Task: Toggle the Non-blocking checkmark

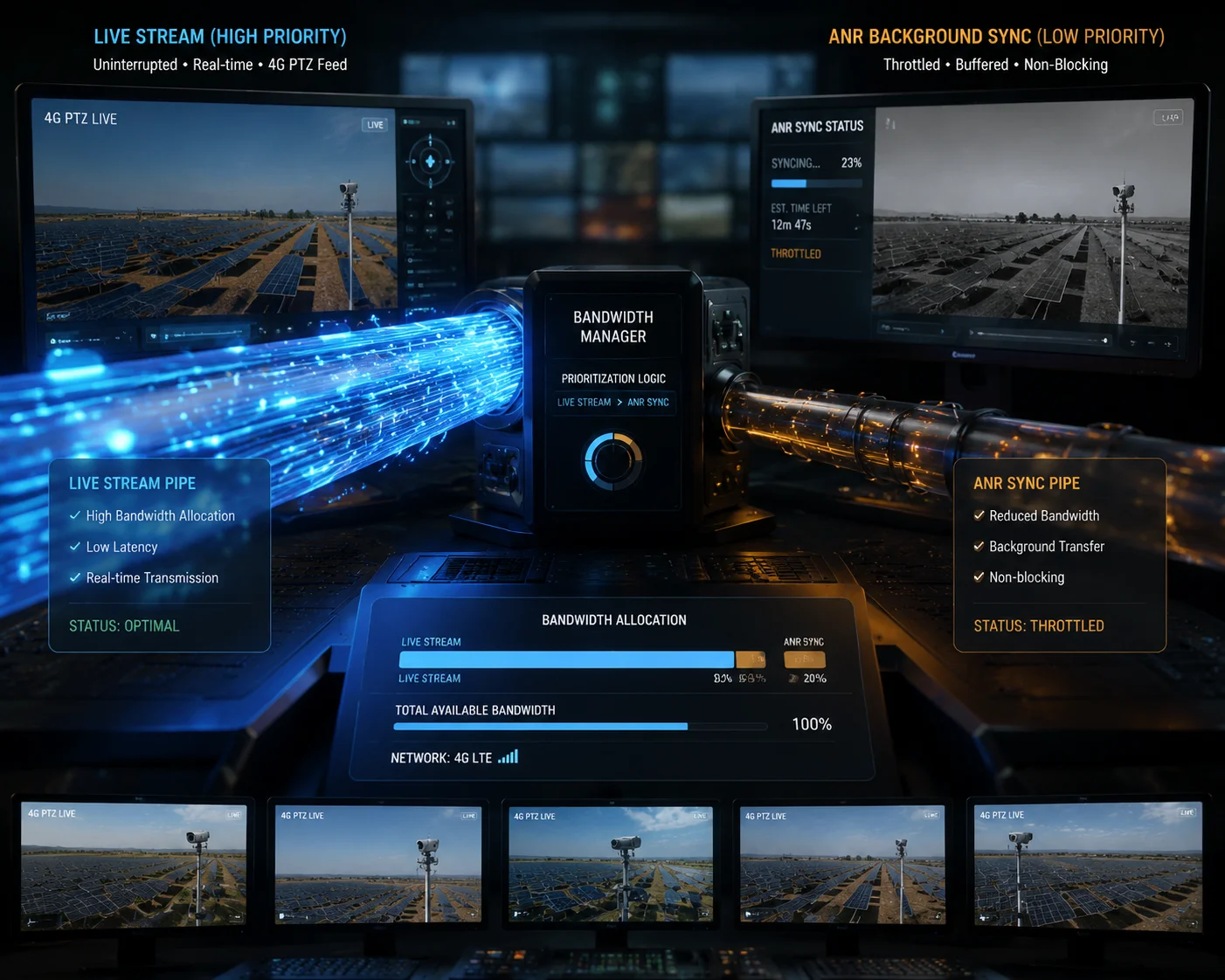Action: [x=979, y=576]
